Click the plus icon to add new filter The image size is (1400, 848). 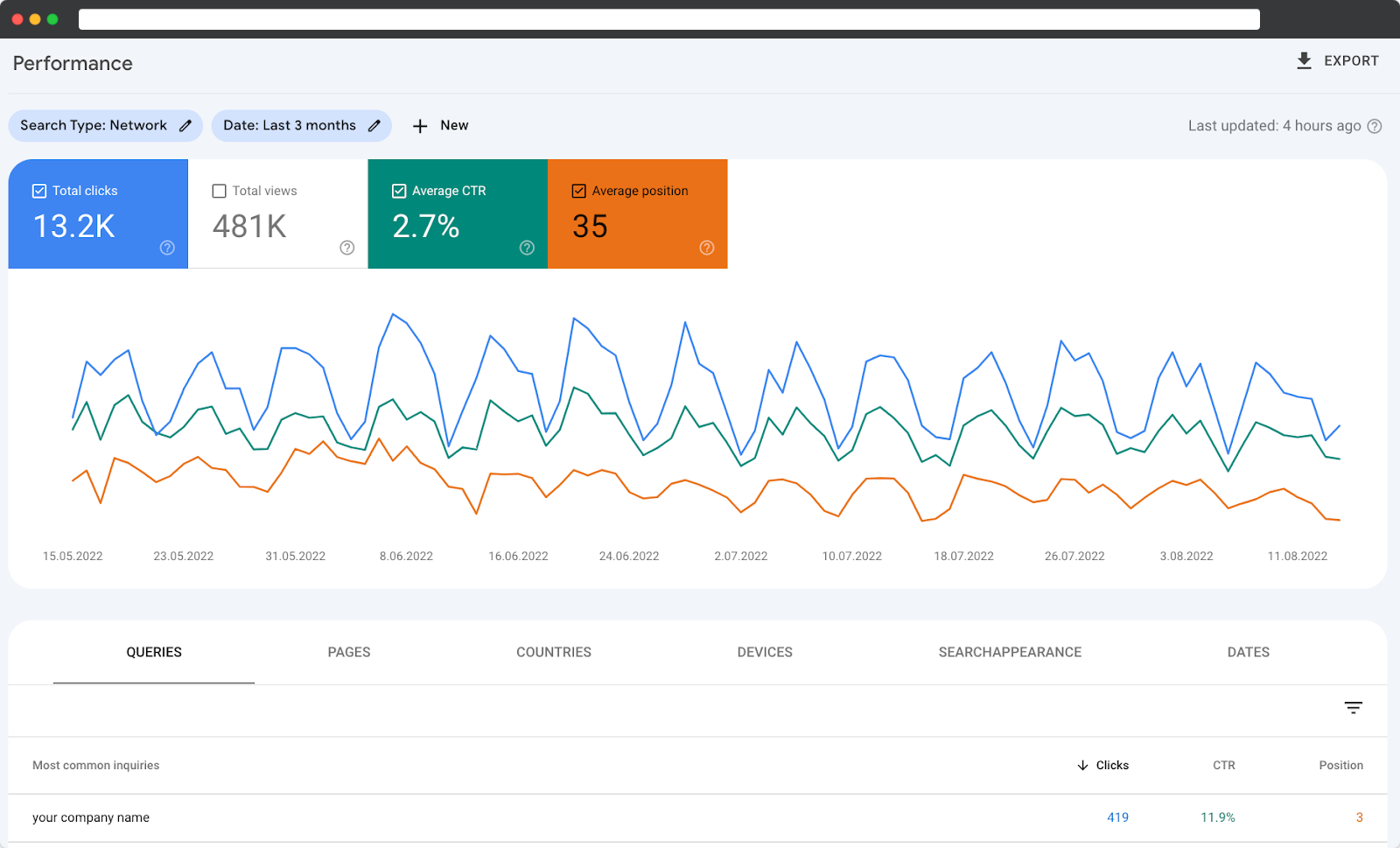click(x=420, y=126)
